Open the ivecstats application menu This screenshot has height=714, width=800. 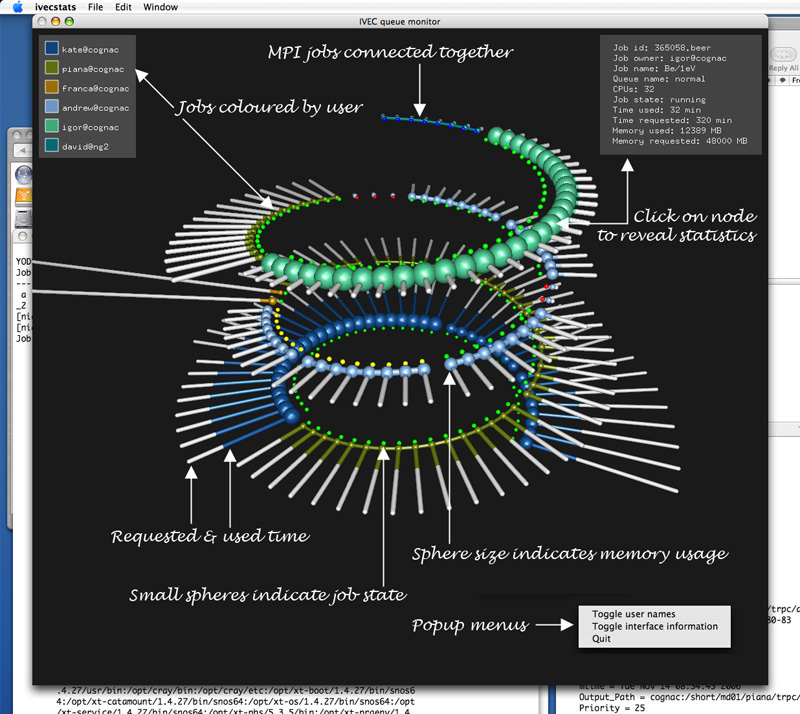tap(55, 7)
